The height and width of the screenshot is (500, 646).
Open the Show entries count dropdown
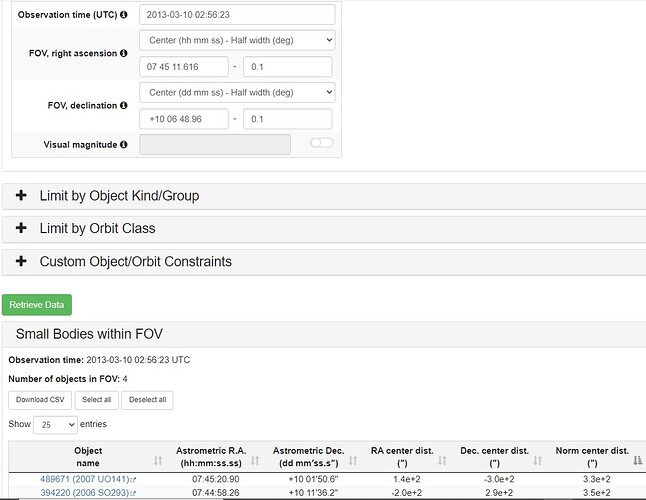pyautogui.click(x=55, y=425)
